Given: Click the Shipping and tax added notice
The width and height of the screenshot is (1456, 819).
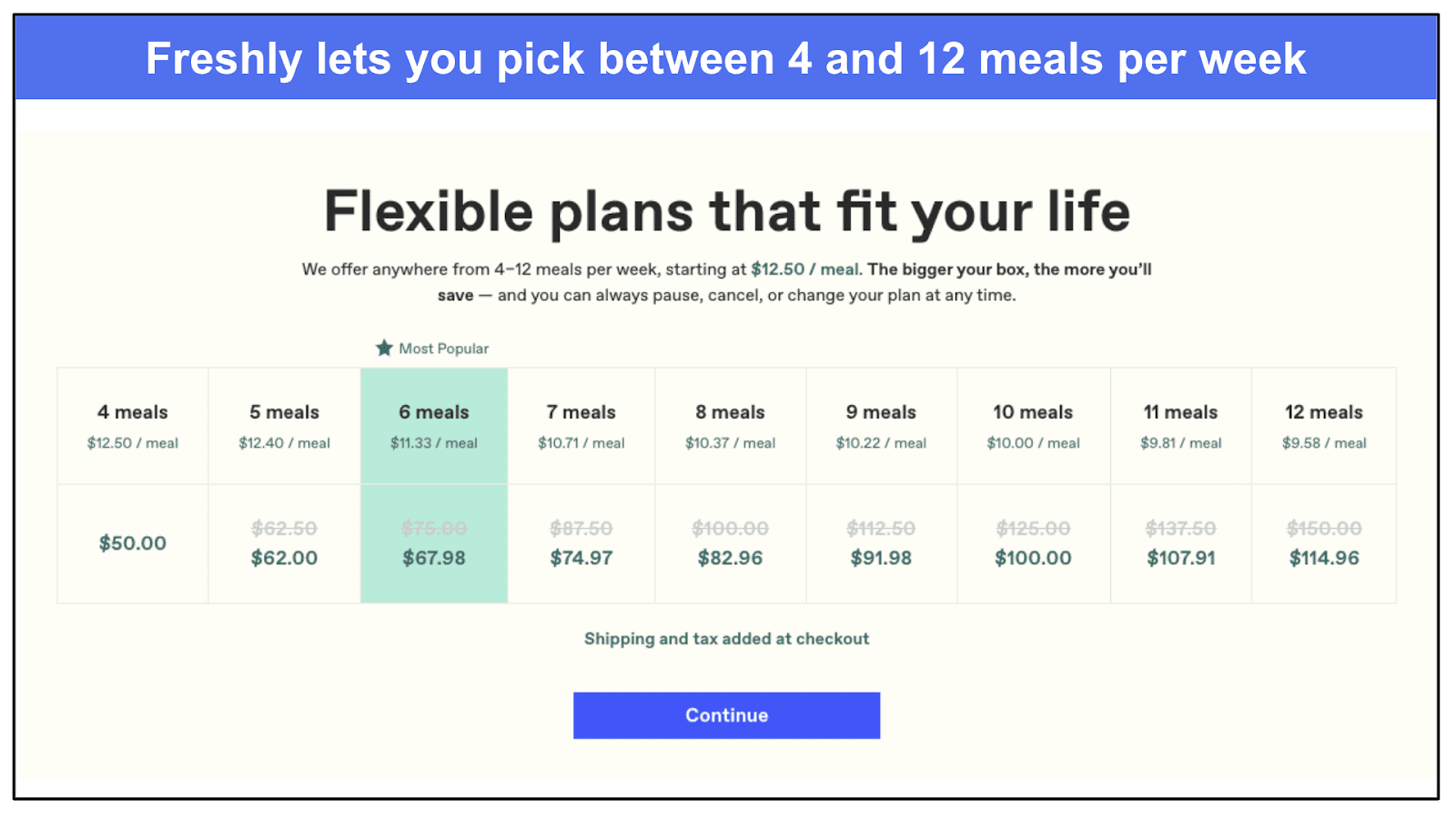Looking at the screenshot, I should [x=726, y=639].
